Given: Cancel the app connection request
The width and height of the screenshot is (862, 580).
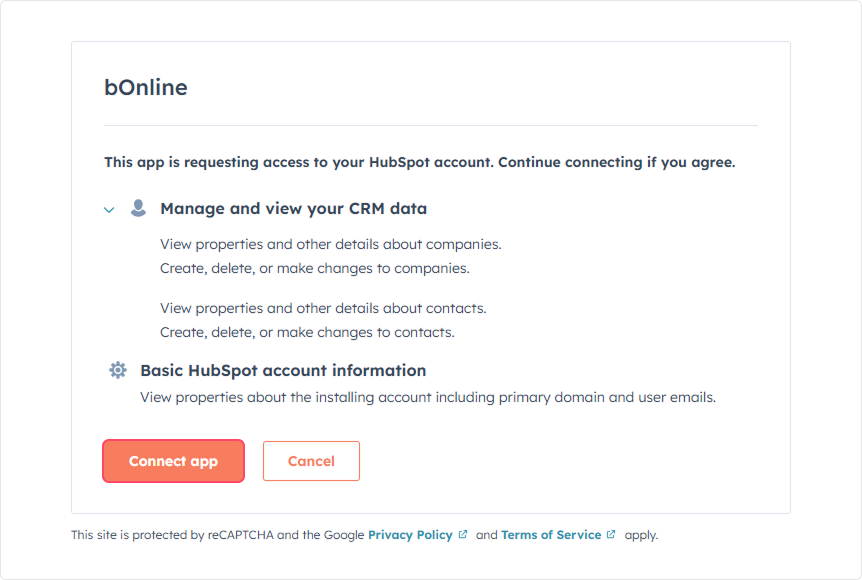Looking at the screenshot, I should pos(311,461).
